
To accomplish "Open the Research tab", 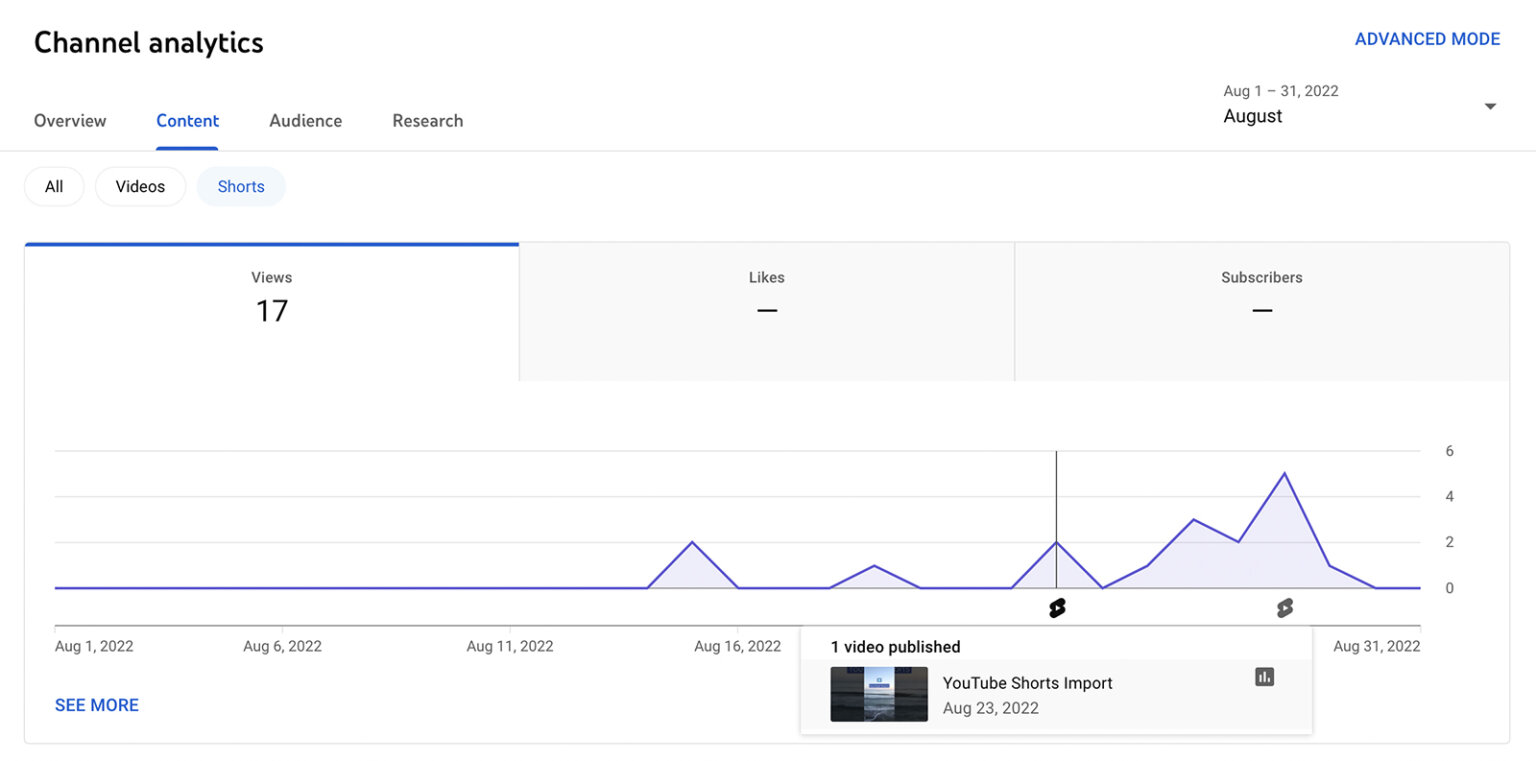I will (x=427, y=120).
